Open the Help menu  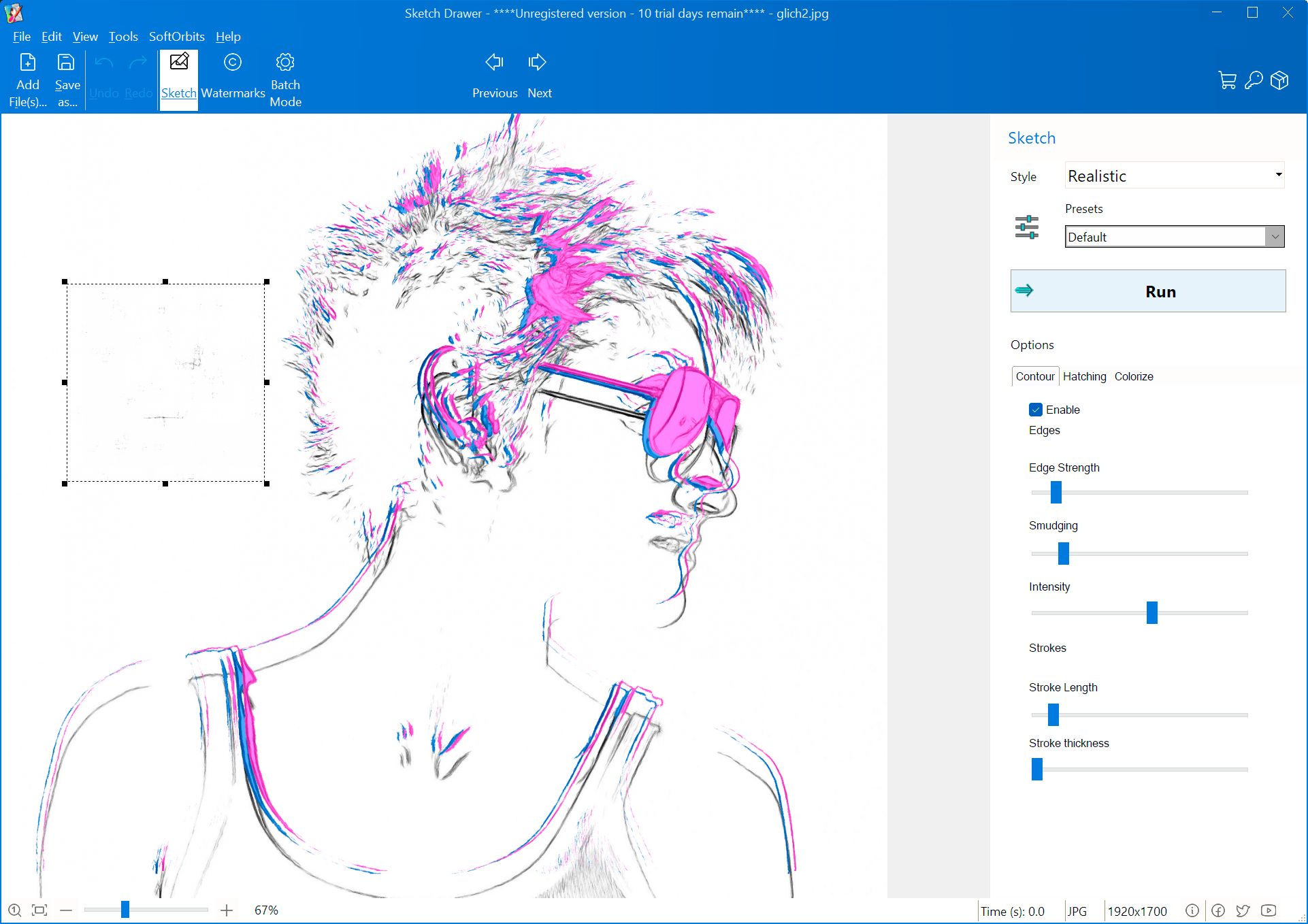pos(228,37)
